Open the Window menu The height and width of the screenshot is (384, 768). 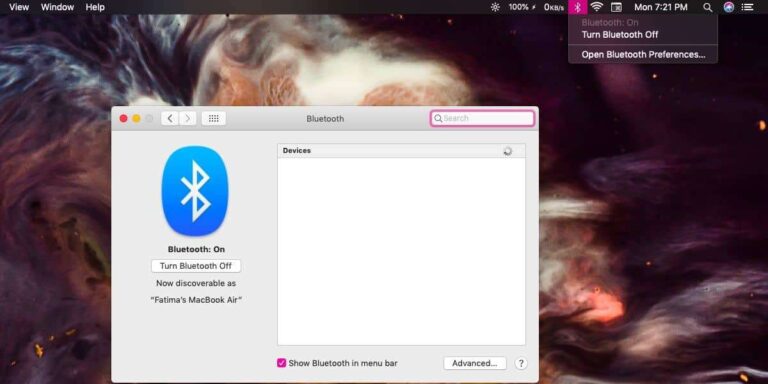tap(57, 7)
